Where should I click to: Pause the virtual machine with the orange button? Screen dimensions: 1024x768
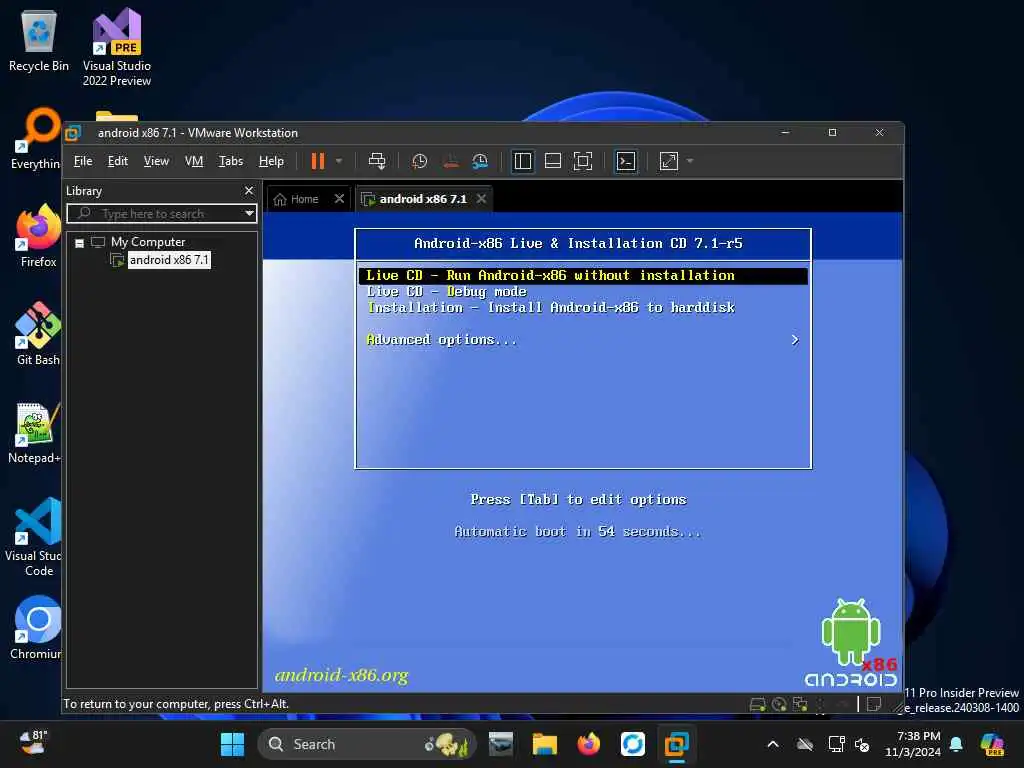click(317, 161)
